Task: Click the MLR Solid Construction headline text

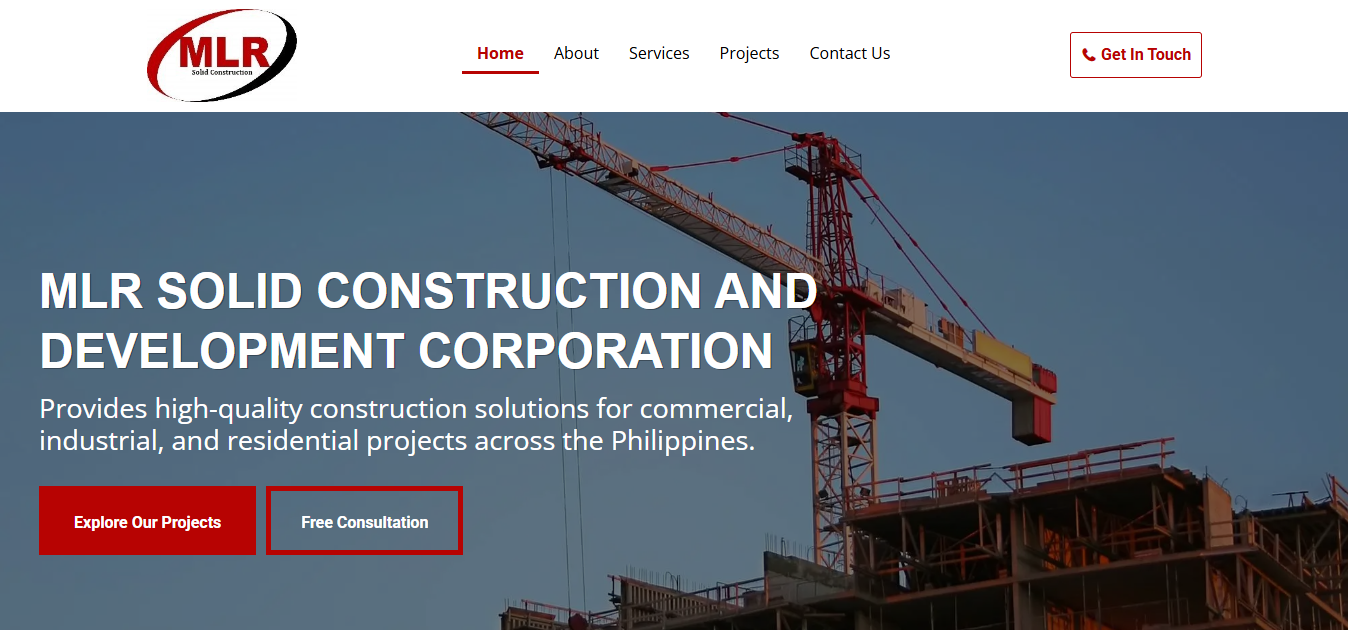Action: [428, 321]
